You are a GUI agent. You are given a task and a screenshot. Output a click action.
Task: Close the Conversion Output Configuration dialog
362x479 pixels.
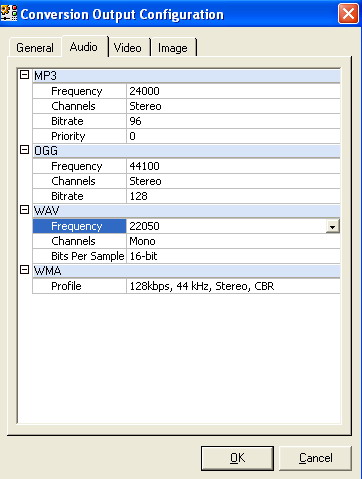coord(348,14)
